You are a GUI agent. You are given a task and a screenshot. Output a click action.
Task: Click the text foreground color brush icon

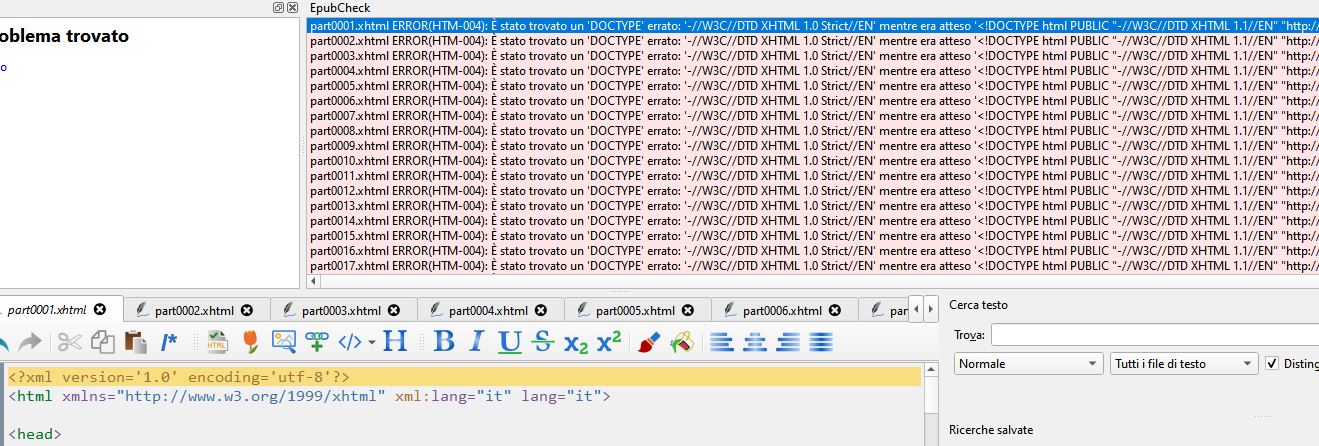(x=649, y=342)
